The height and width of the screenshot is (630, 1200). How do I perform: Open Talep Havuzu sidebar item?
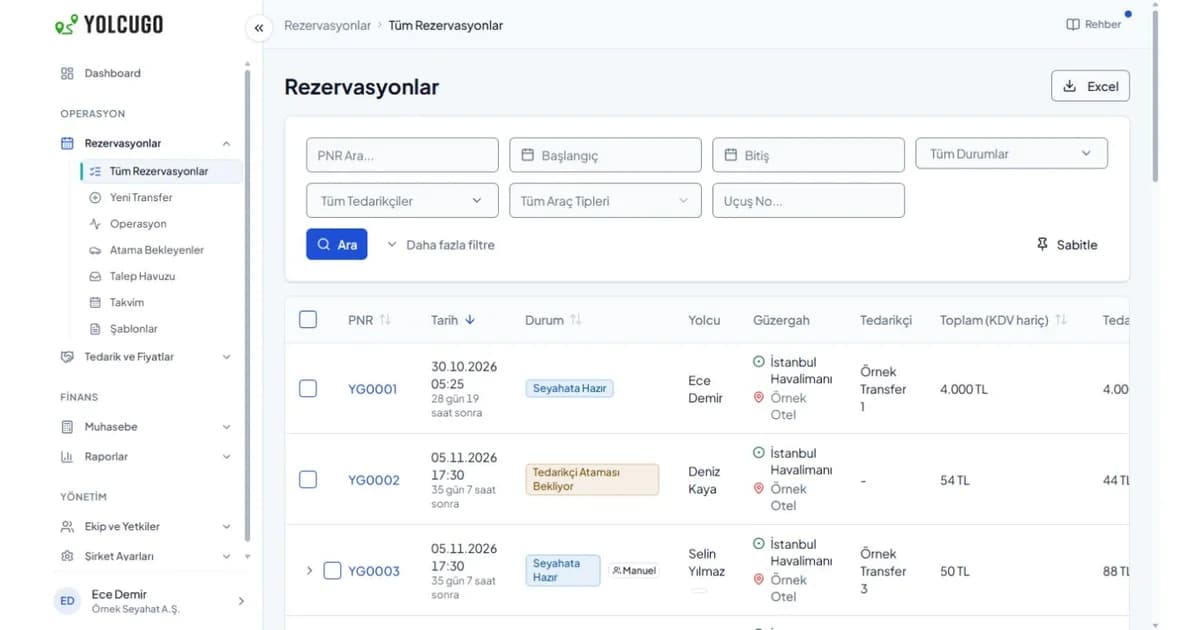[x=142, y=276]
